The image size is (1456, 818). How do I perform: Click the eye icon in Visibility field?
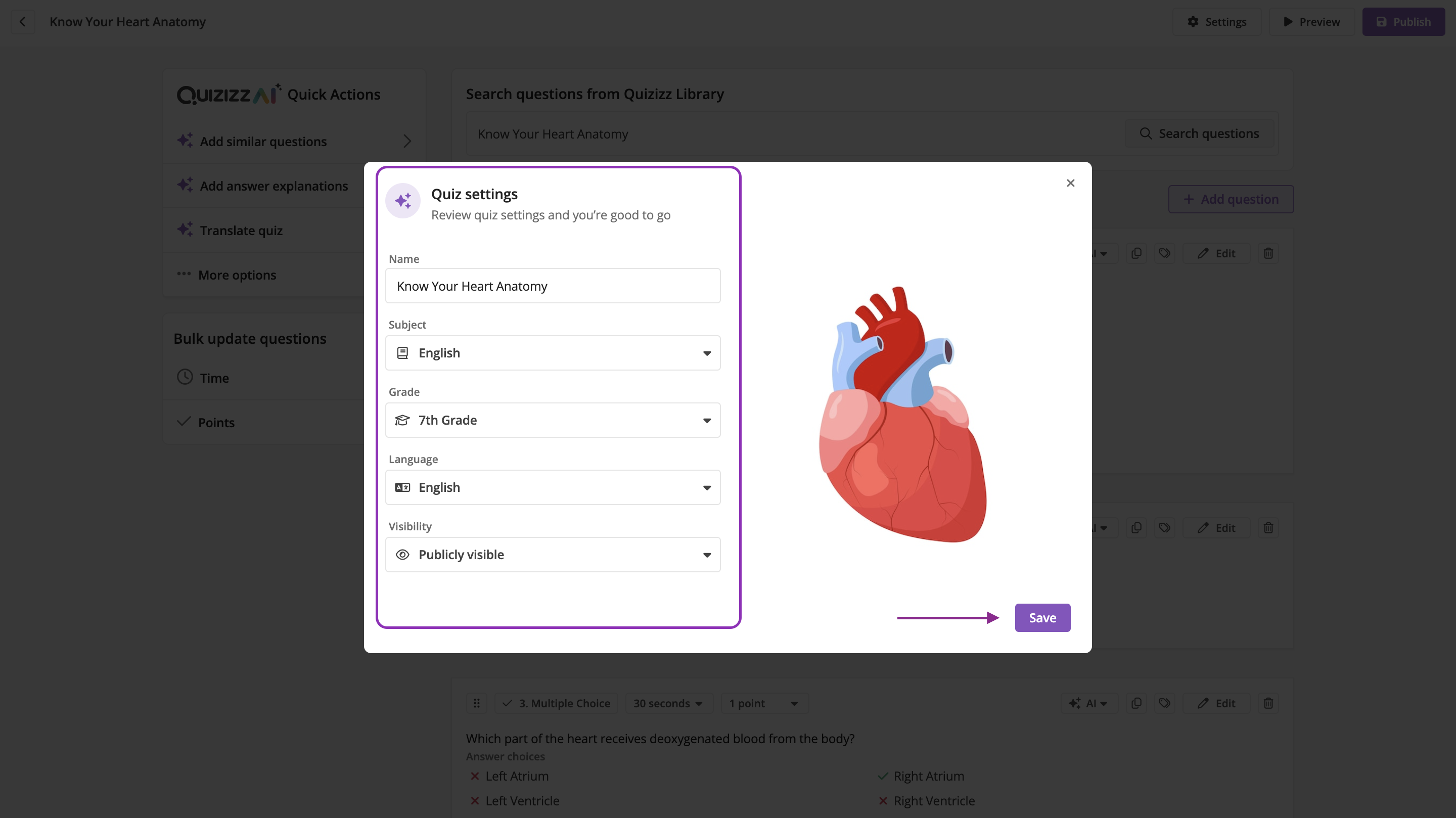tap(402, 555)
